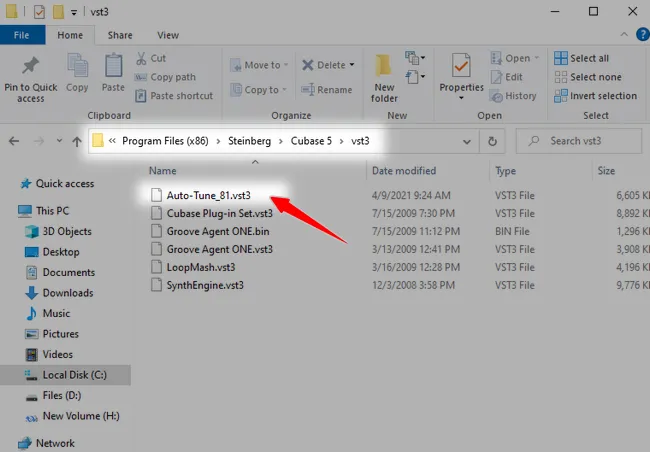Open the address bar history dropdown
Image resolution: width=650 pixels, height=452 pixels.
pos(466,141)
